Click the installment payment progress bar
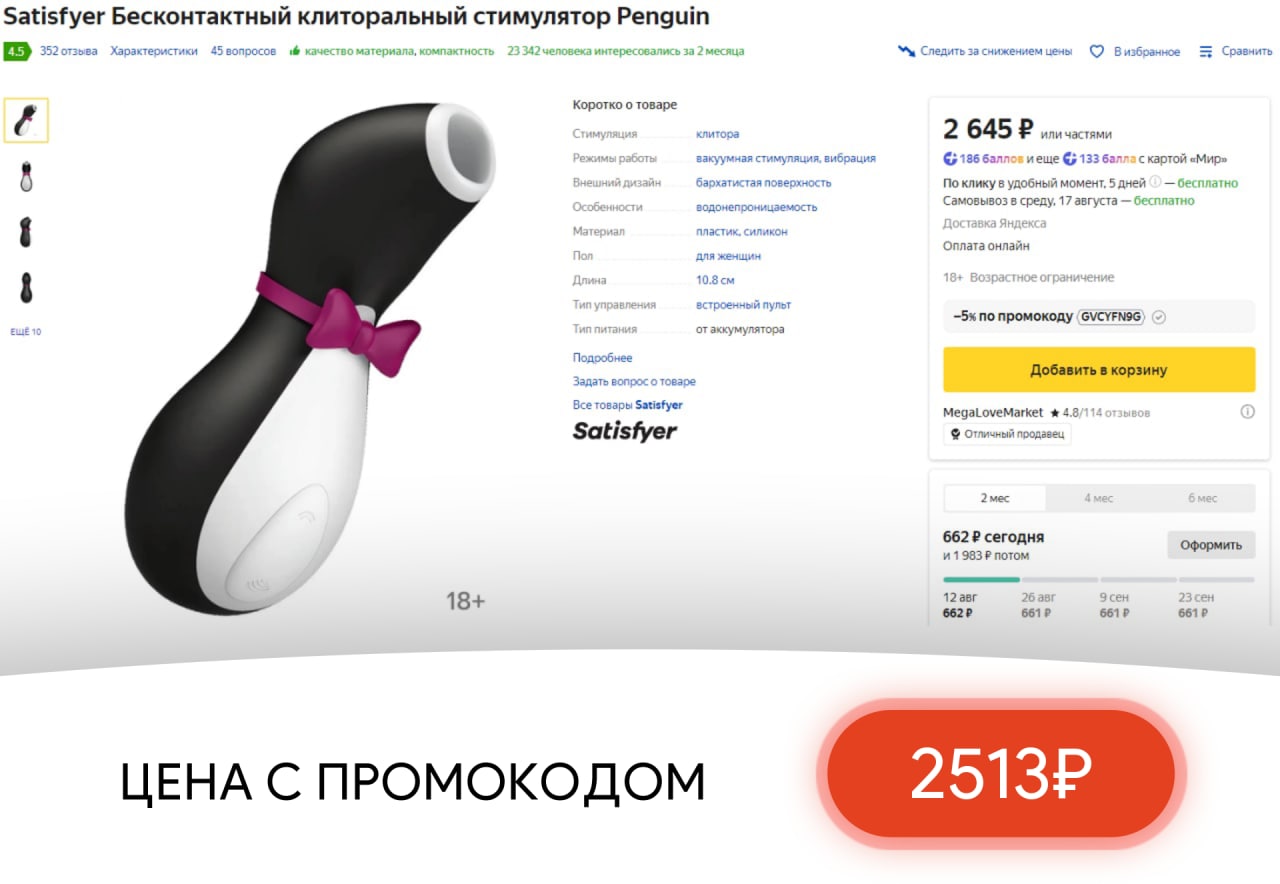 tap(1098, 579)
